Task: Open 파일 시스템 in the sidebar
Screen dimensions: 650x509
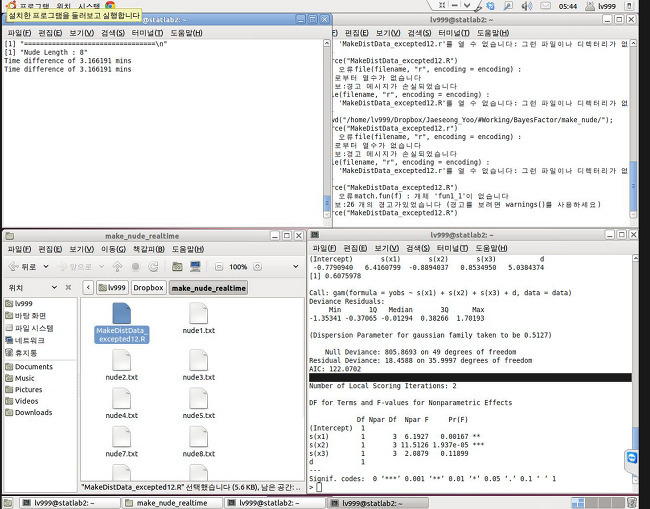Action: tap(29, 328)
